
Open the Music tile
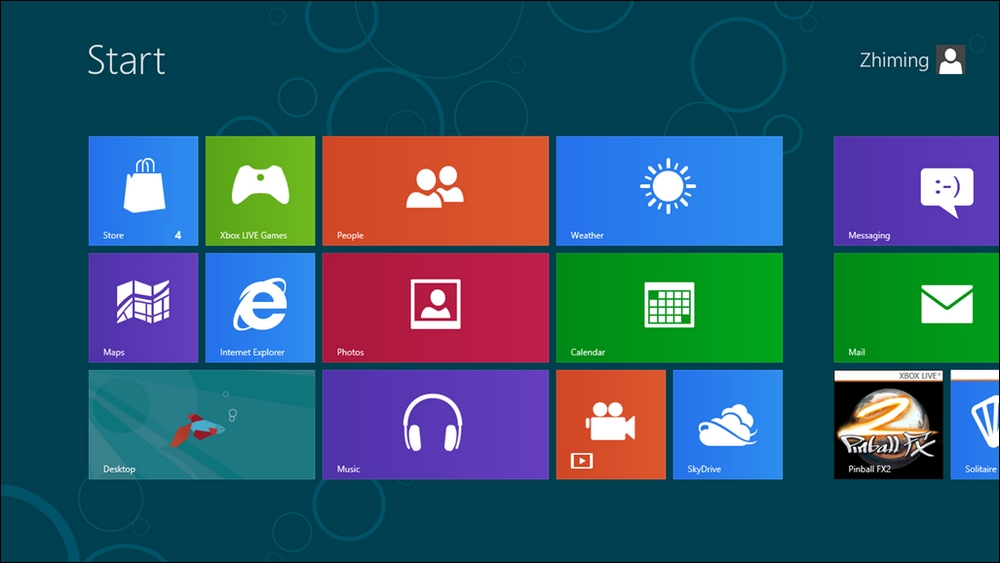coord(436,425)
